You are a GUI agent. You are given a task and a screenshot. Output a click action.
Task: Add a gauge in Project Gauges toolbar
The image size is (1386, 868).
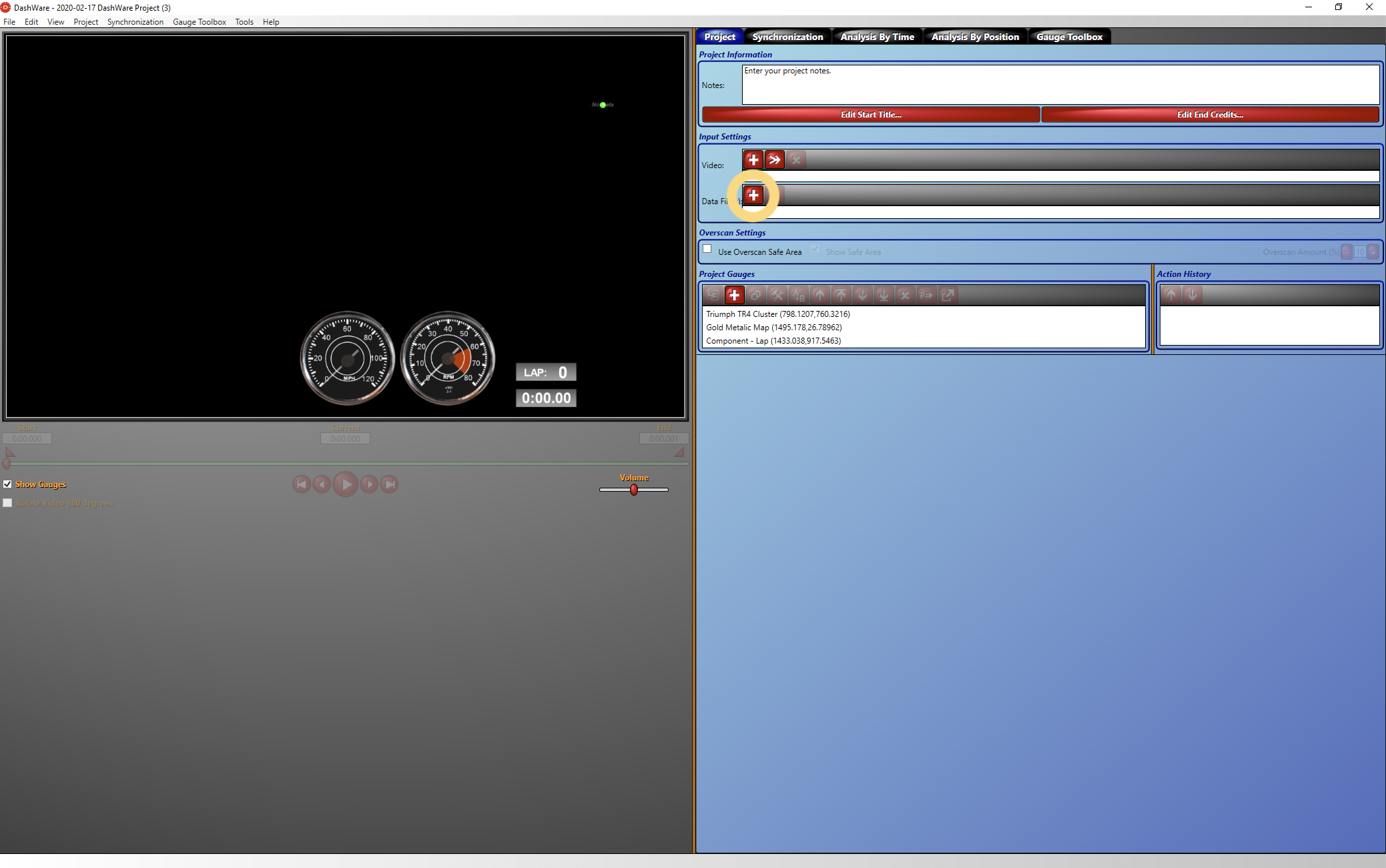[734, 295]
